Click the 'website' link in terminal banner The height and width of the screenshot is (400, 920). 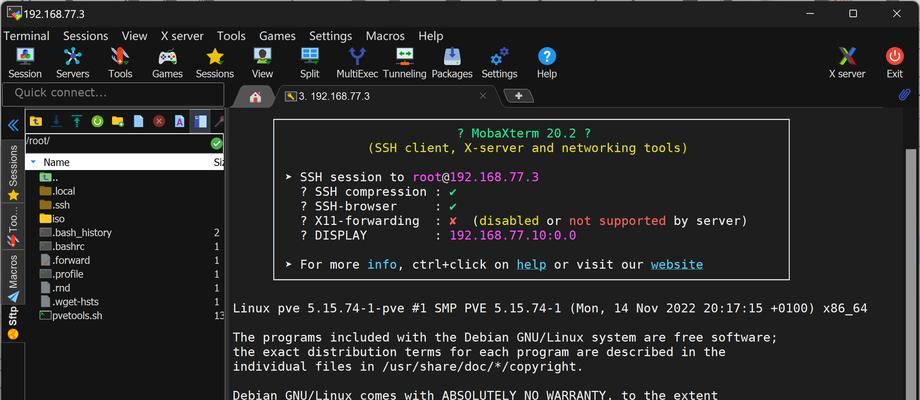(x=677, y=265)
